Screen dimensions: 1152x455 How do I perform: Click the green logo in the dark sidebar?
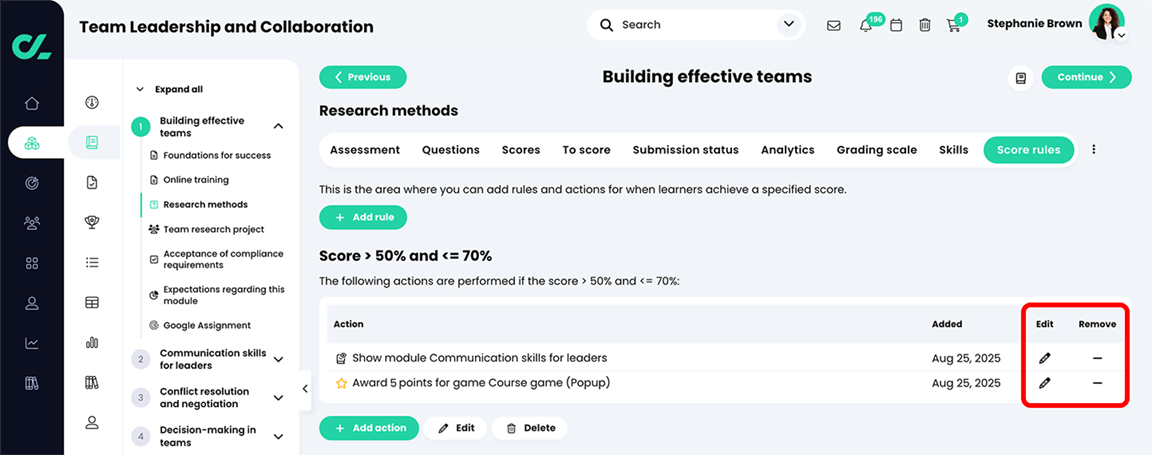pyautogui.click(x=32, y=46)
